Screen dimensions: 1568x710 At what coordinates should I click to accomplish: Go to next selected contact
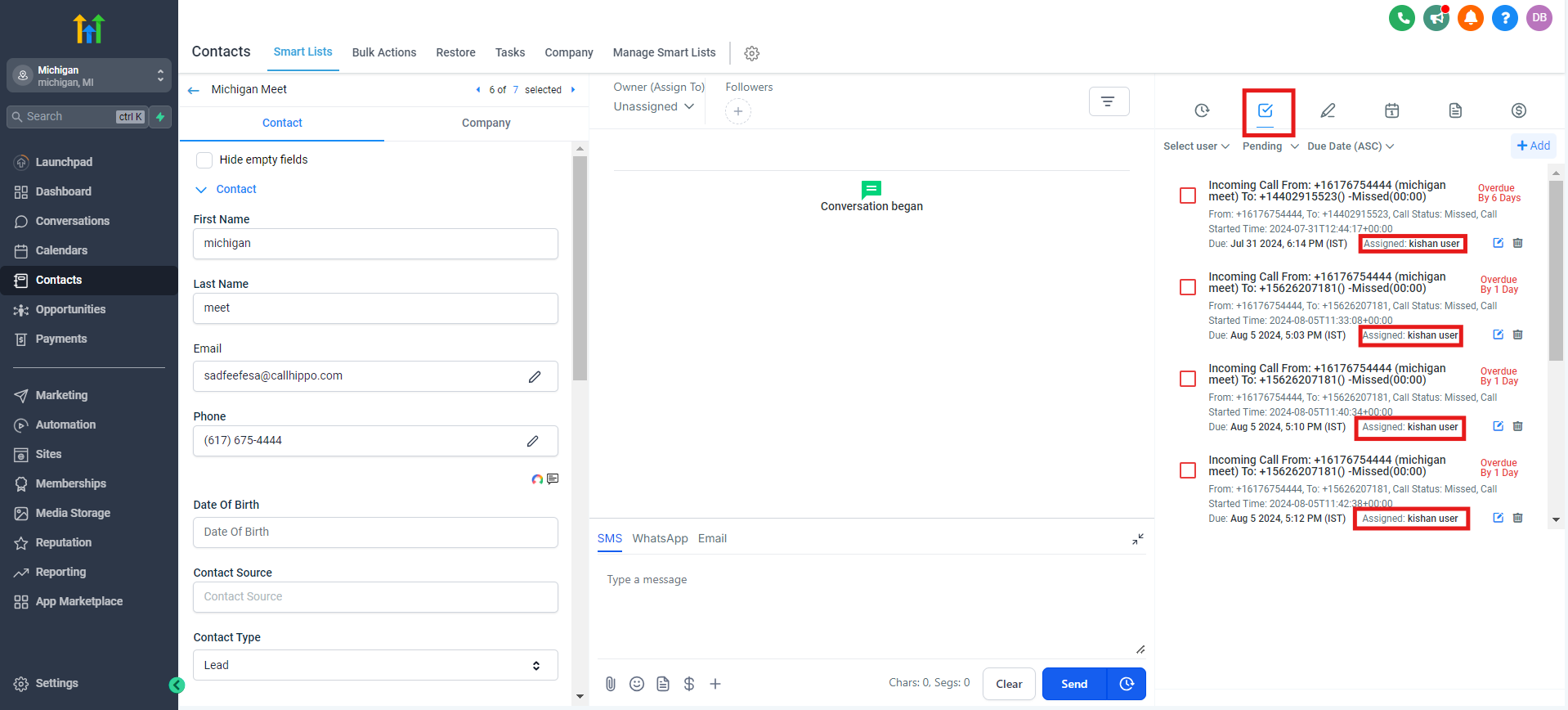[573, 90]
